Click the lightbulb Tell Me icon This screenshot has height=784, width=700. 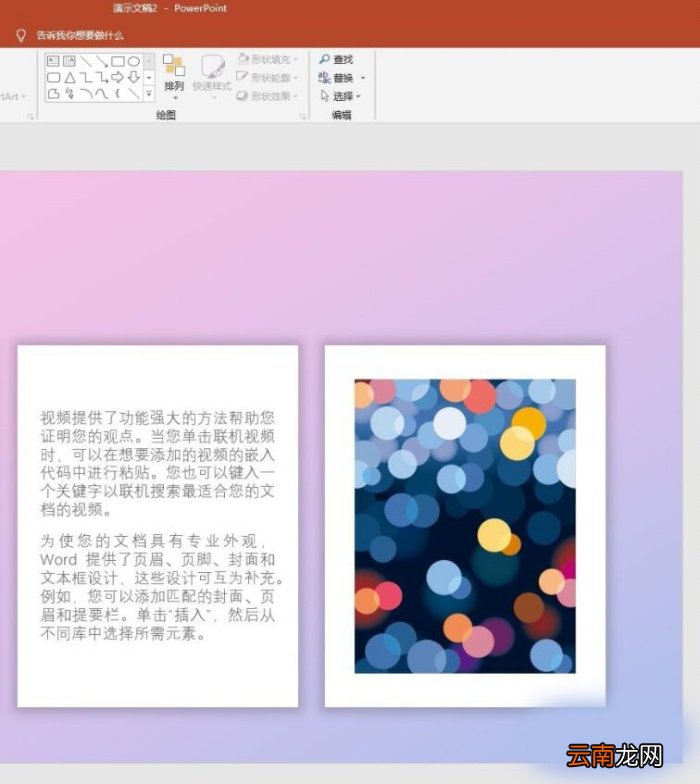tap(20, 35)
